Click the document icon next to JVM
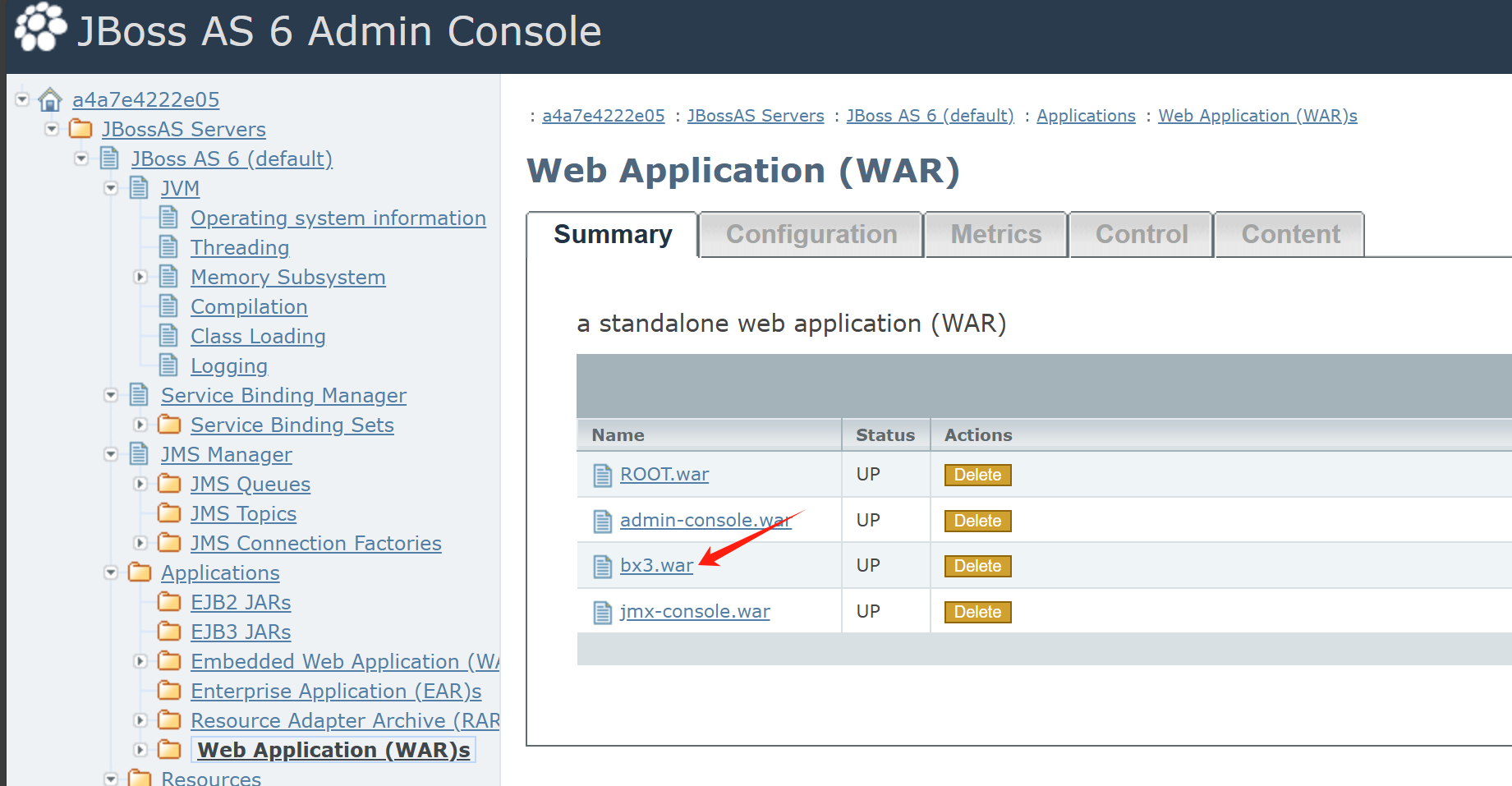This screenshot has height=786, width=1512. click(x=139, y=188)
